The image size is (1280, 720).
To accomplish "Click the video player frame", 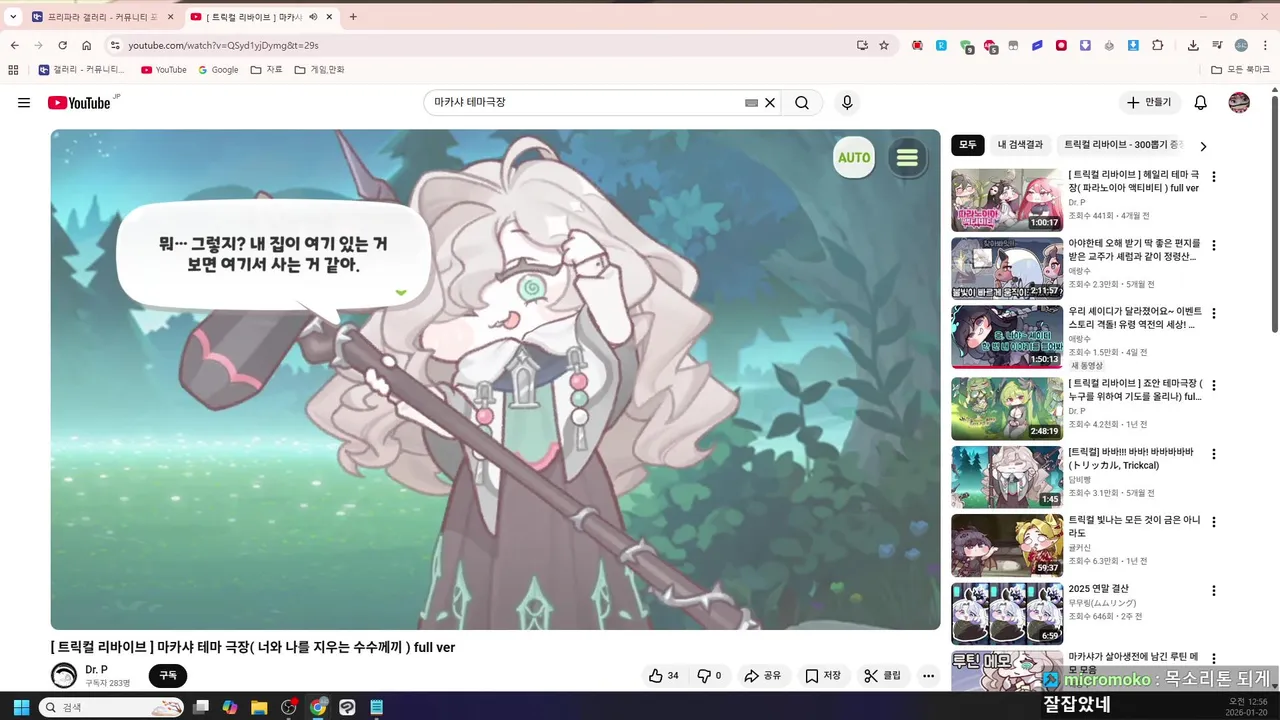I will [495, 379].
